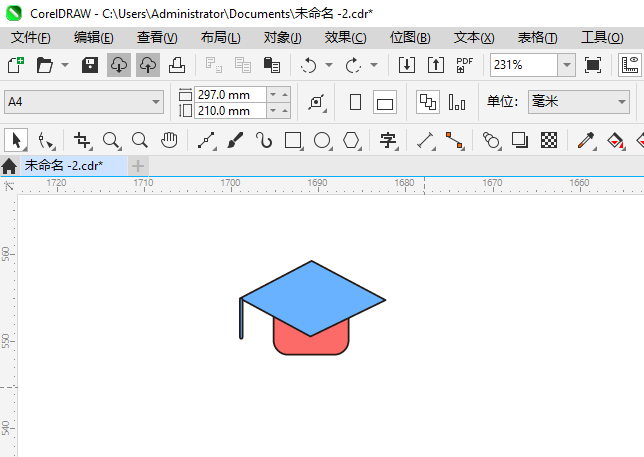The width and height of the screenshot is (644, 457).
Task: Click the Cut toolbar icon
Action: [214, 65]
